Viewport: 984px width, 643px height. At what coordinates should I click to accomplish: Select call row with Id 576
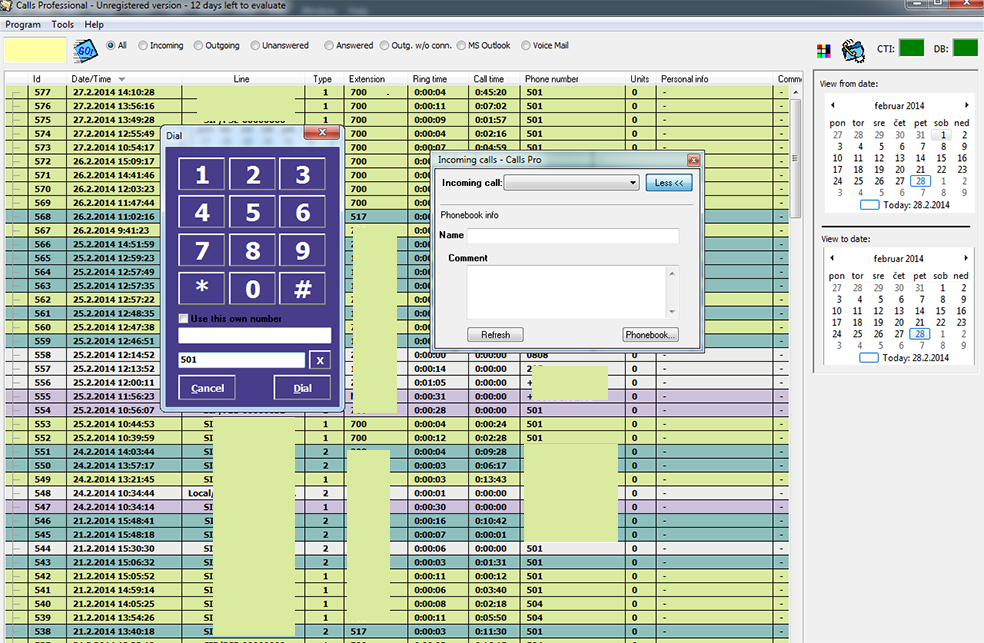click(397, 106)
